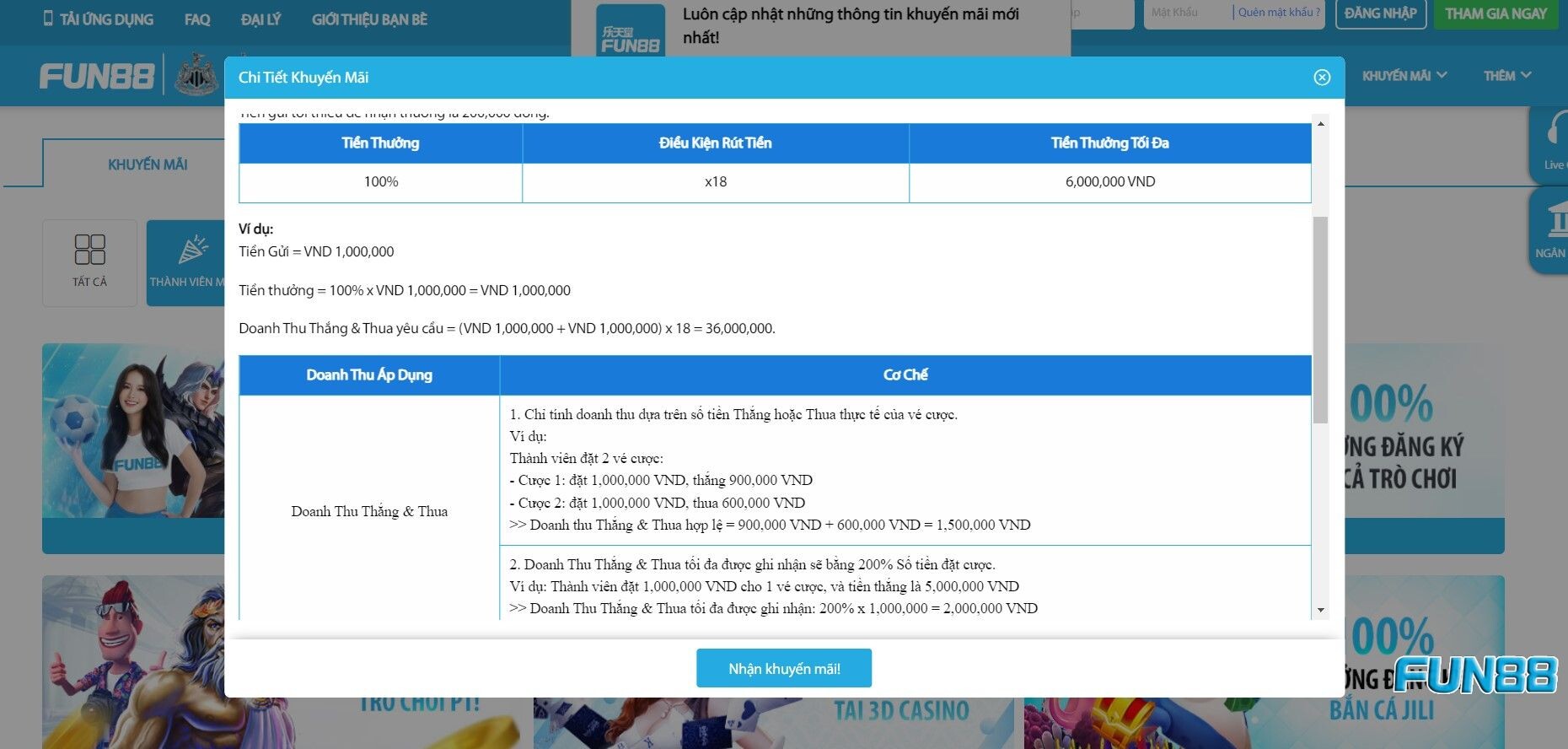Click the Cơ Chế column header
The height and width of the screenshot is (749, 1568).
point(905,375)
